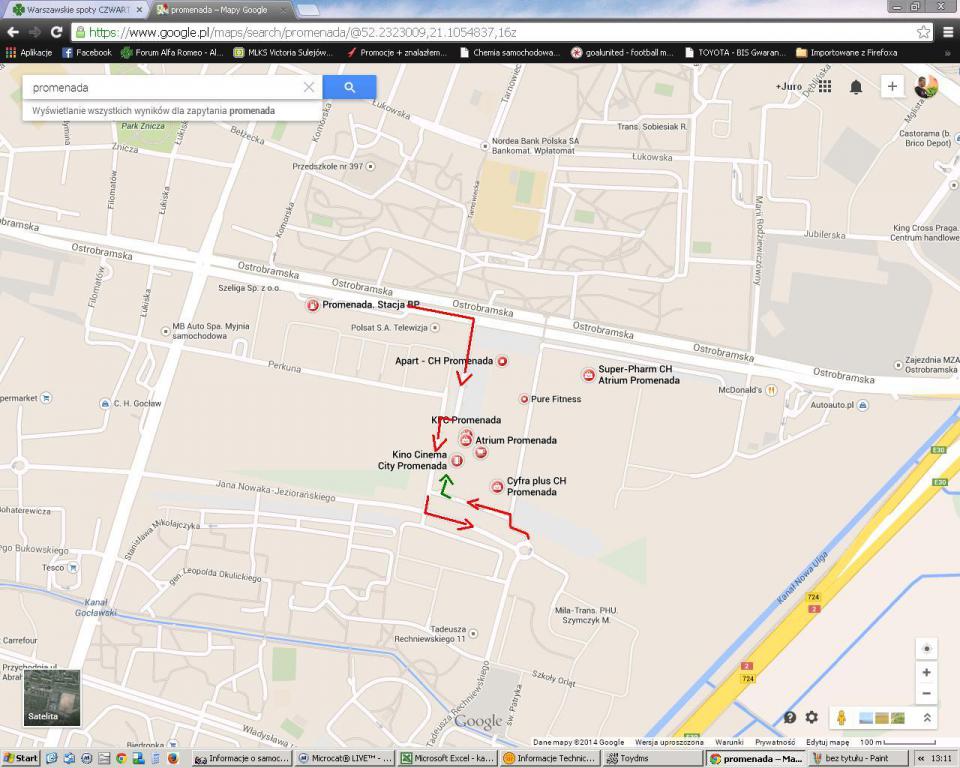Image resolution: width=960 pixels, height=768 pixels.
Task: Click the McDonald's restaurant marker
Action: coord(771,390)
